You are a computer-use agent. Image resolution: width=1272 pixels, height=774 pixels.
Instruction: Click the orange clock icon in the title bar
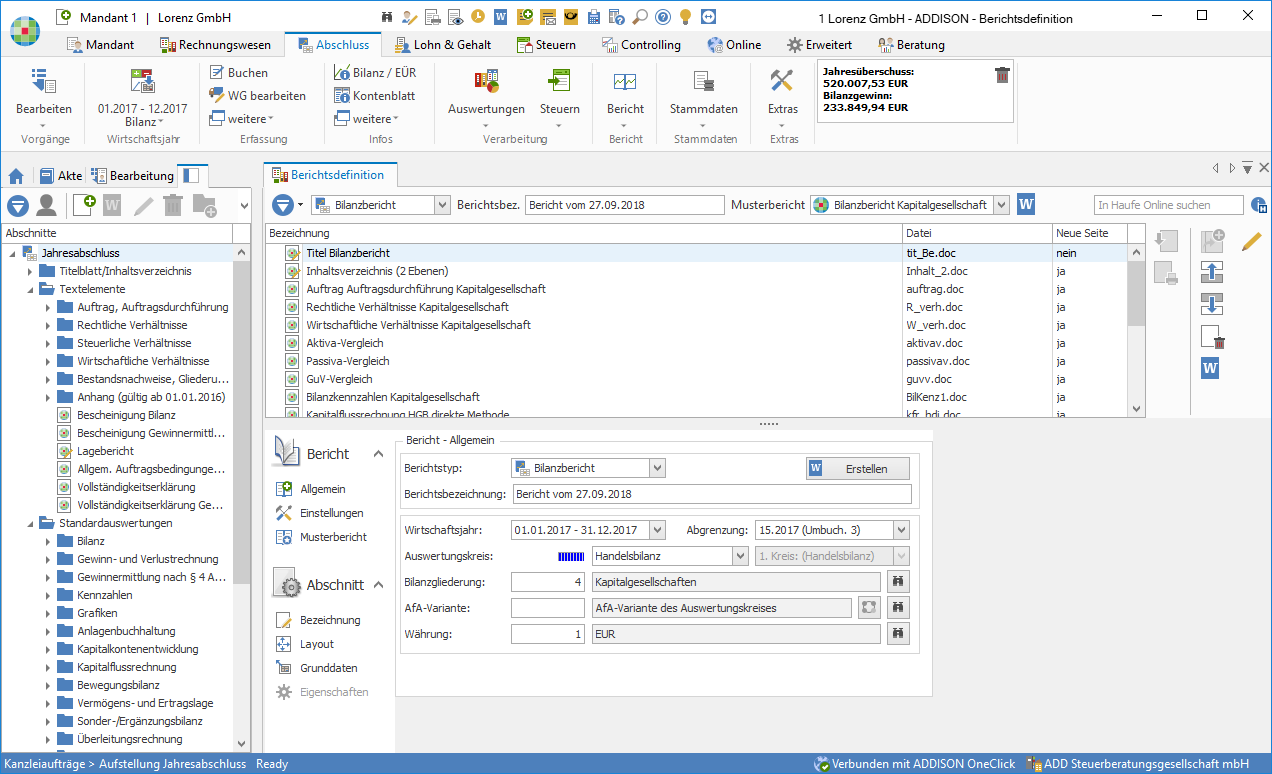478,17
